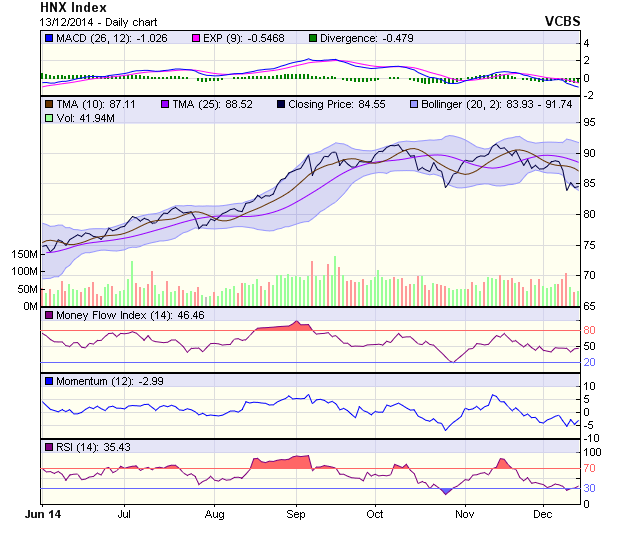Select the Nov label on the time axis
Screen dimensions: 620x535
coord(464,513)
